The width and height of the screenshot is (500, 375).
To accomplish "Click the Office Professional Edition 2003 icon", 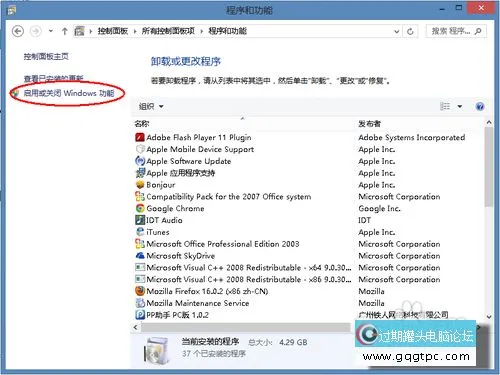I will [140, 244].
